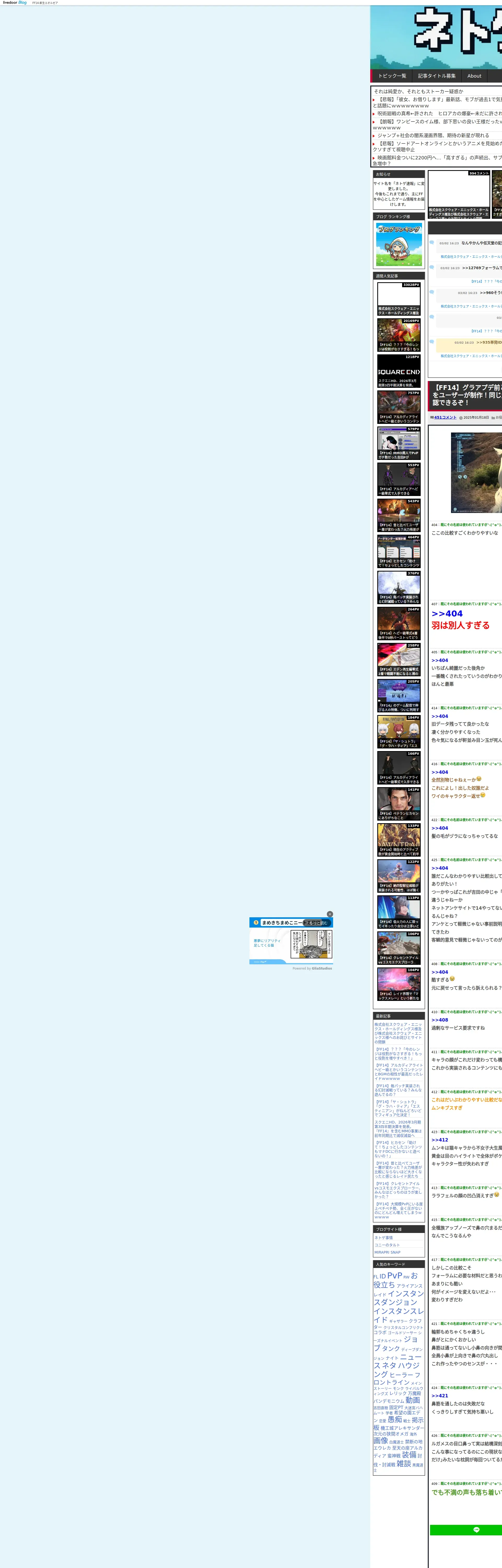Close the floating manga ad overlay

tap(330, 914)
